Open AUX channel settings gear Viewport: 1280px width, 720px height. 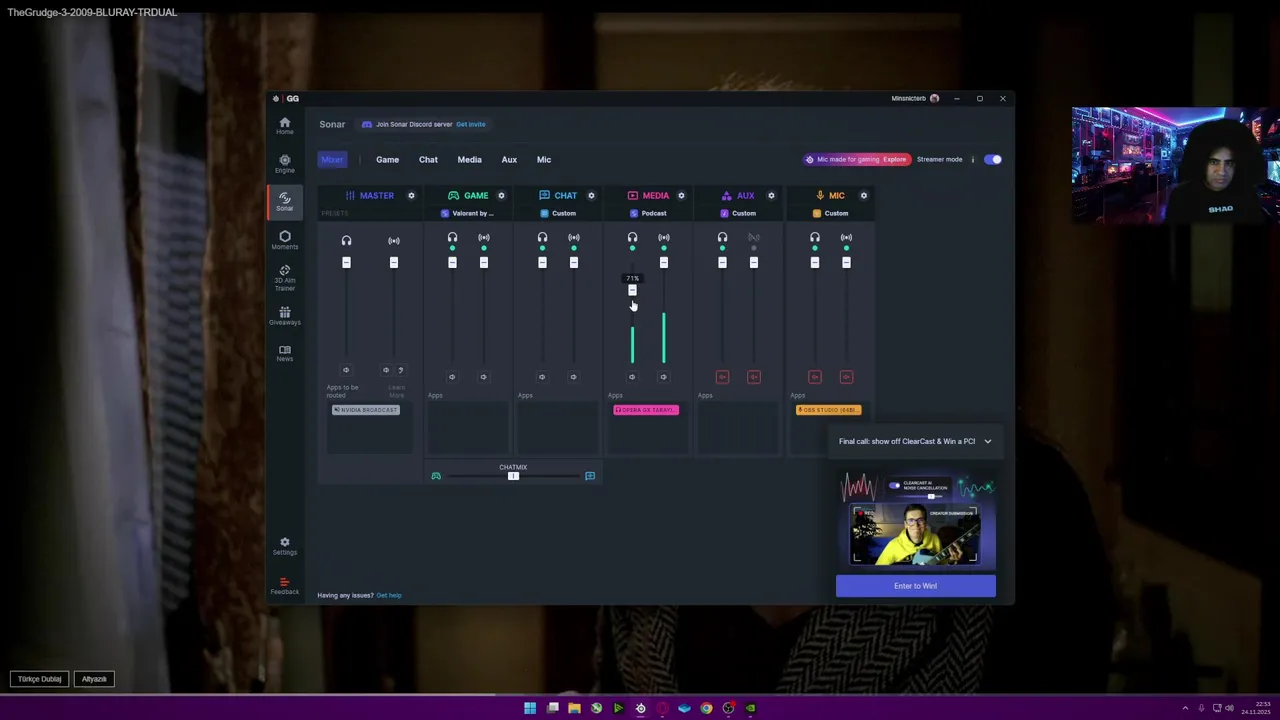click(771, 195)
